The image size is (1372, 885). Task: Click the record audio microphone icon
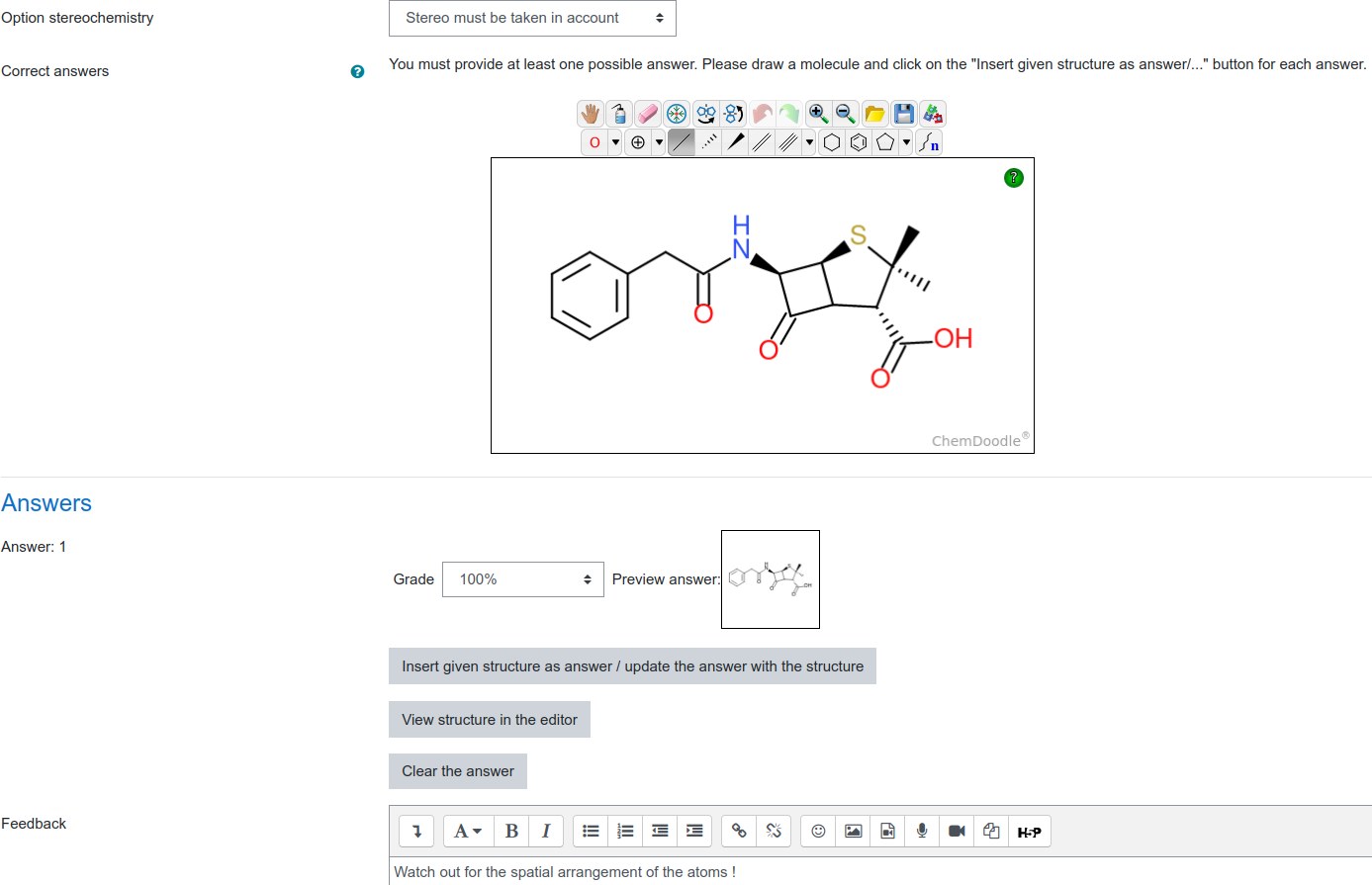[922, 832]
